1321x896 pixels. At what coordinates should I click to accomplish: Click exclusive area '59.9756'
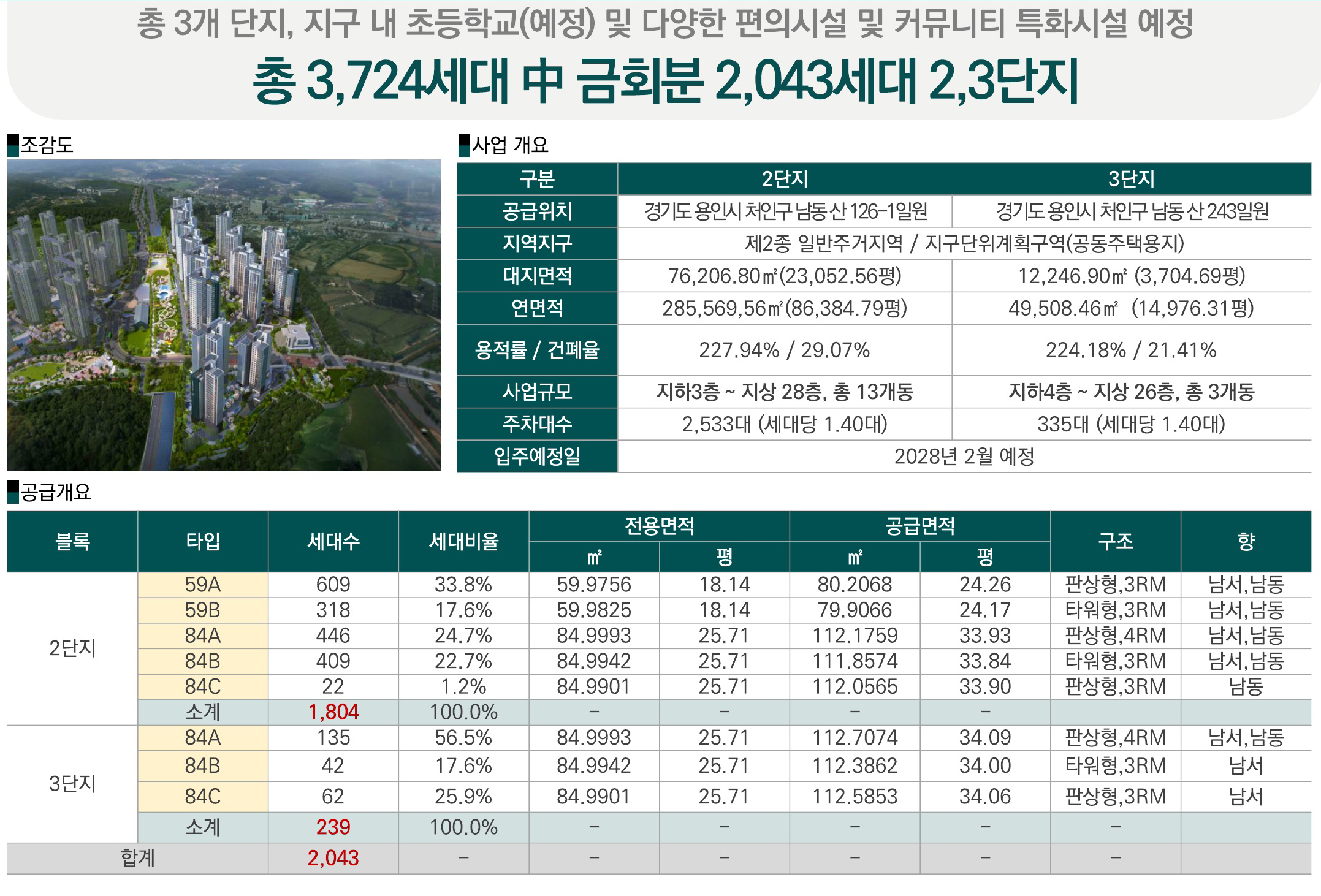[x=594, y=585]
